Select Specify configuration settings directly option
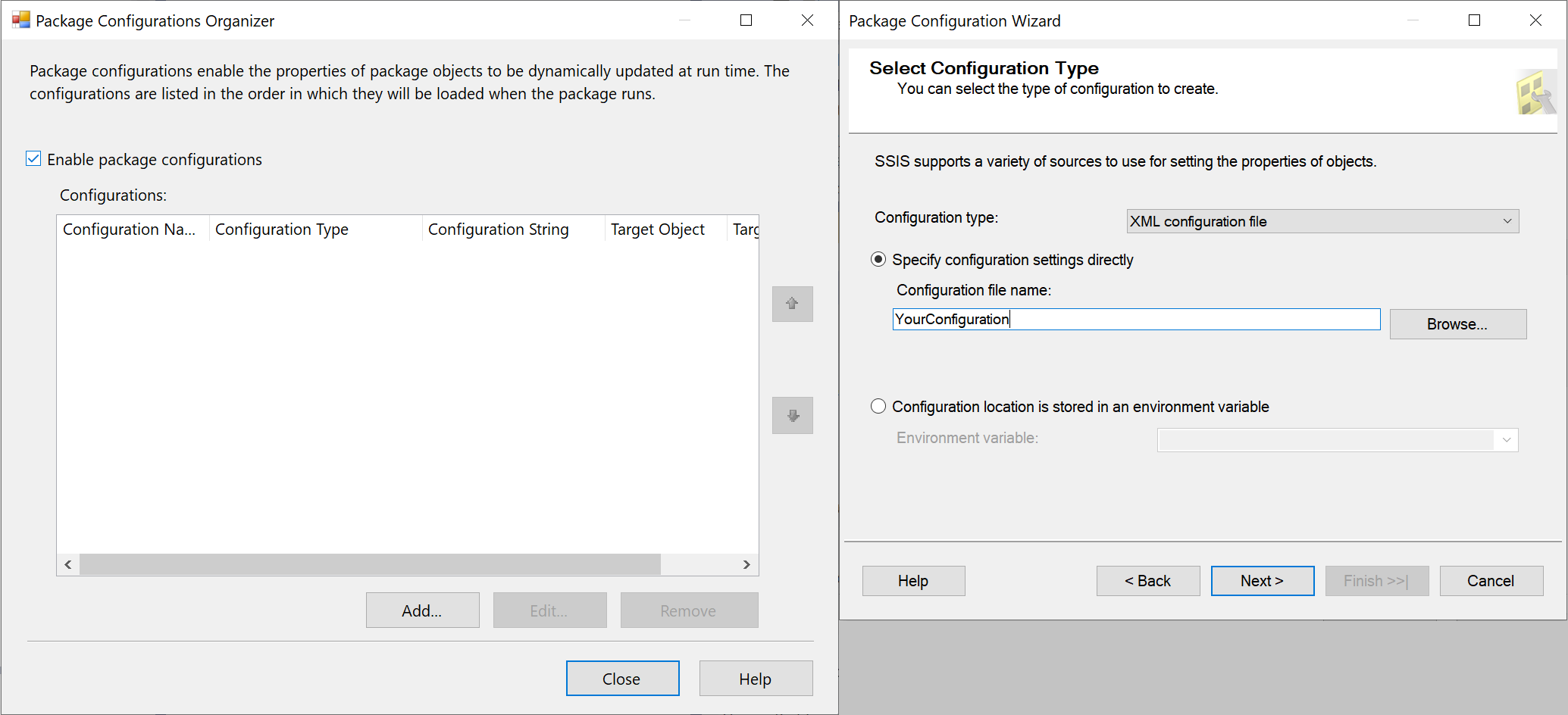 coord(878,259)
